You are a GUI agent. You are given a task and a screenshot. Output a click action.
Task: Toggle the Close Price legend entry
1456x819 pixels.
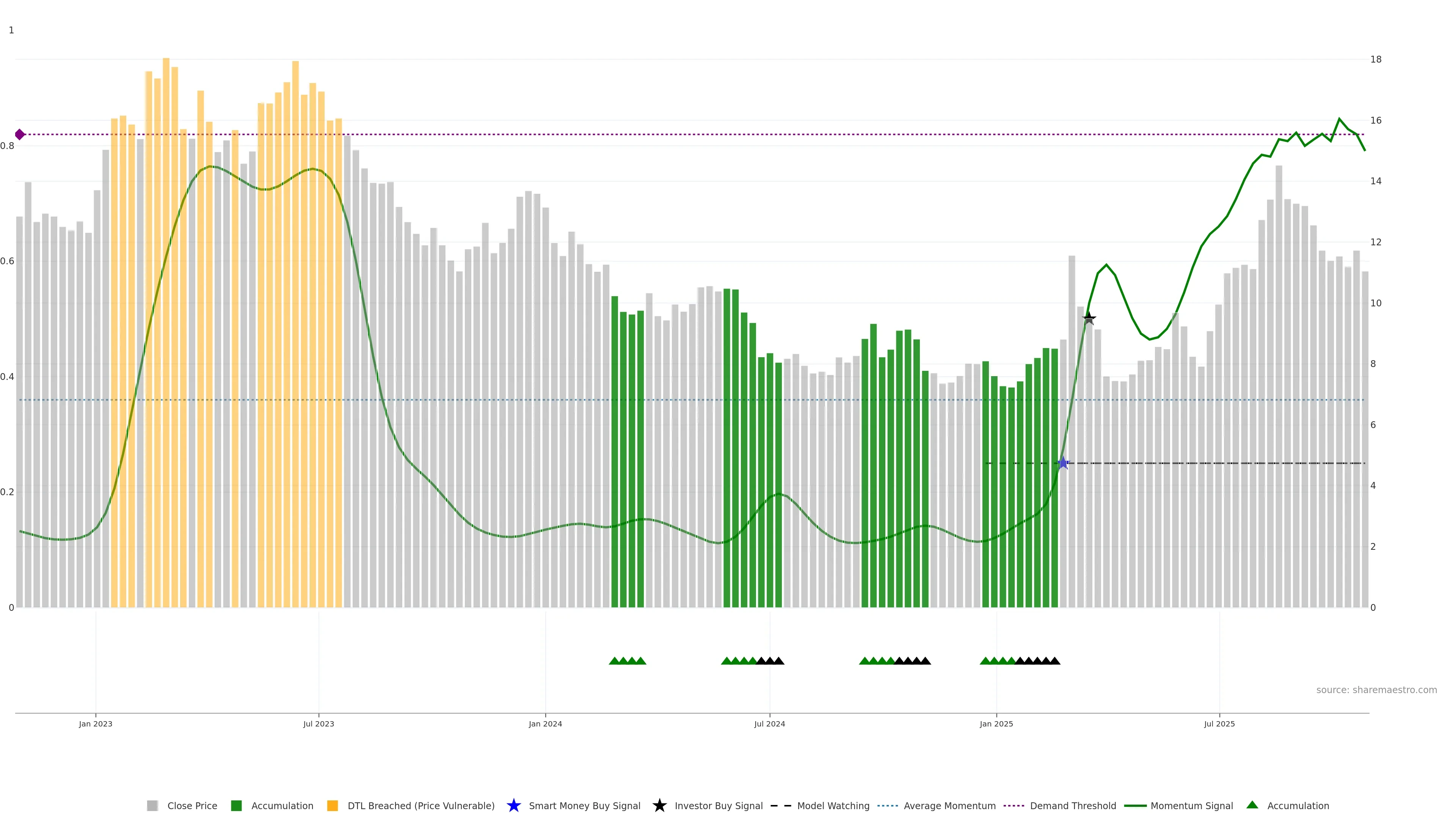(191, 805)
